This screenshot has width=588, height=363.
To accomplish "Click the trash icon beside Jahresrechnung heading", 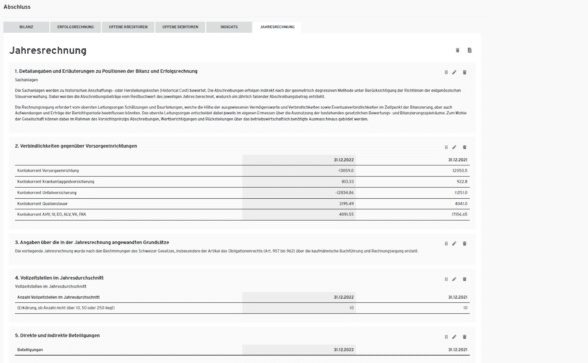I will click(x=458, y=50).
